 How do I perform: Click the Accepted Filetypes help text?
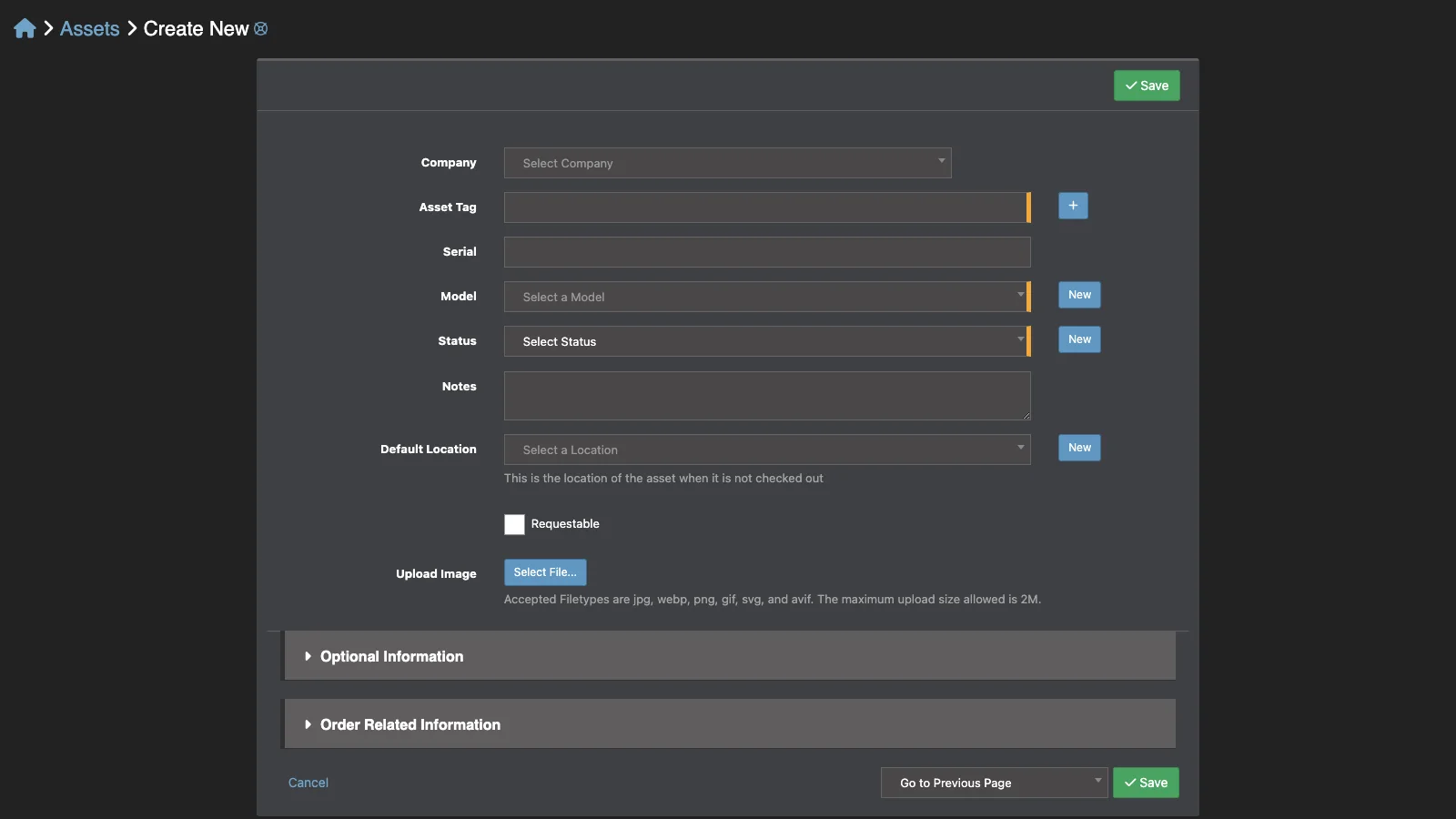(x=773, y=599)
